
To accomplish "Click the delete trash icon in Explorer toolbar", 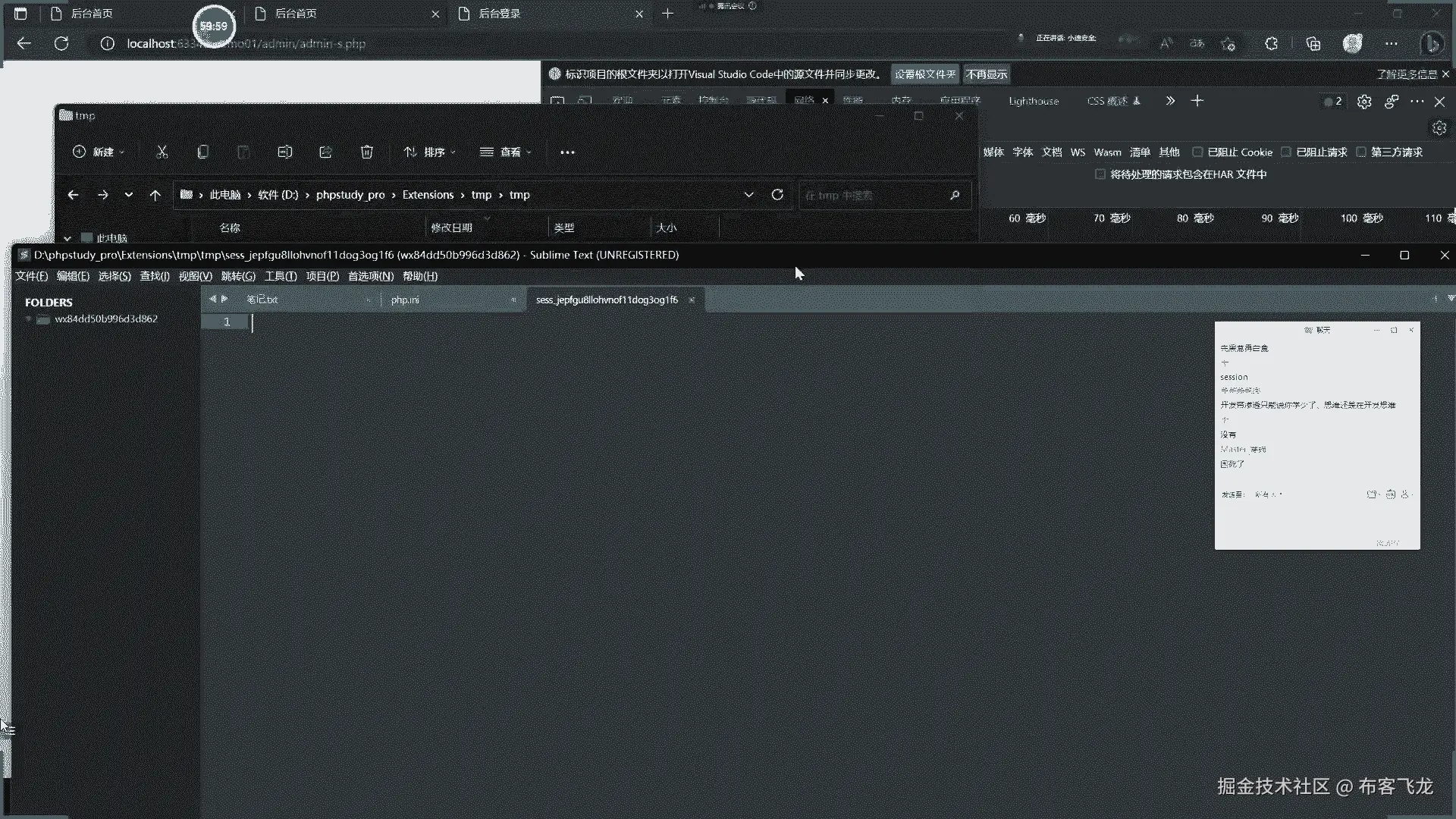I will (x=366, y=152).
